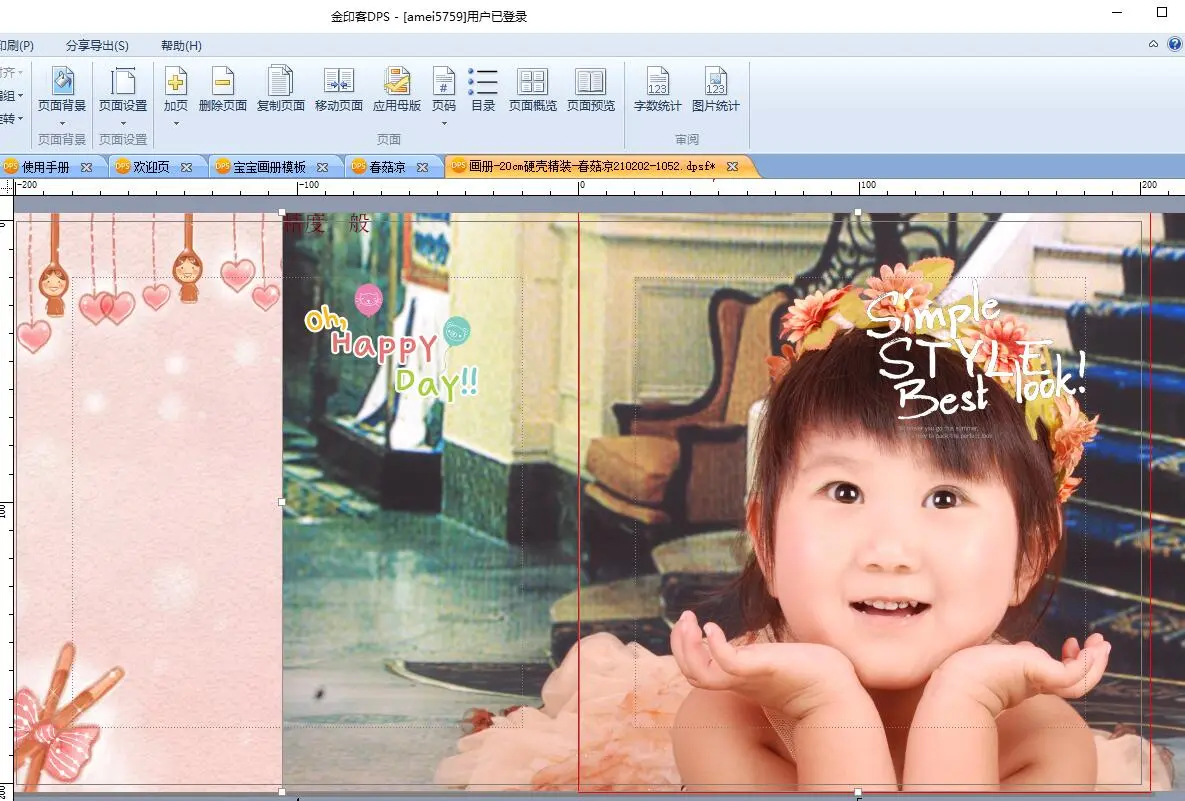Switch to the 欢迎页 tab
This screenshot has height=801, width=1185.
point(150,167)
